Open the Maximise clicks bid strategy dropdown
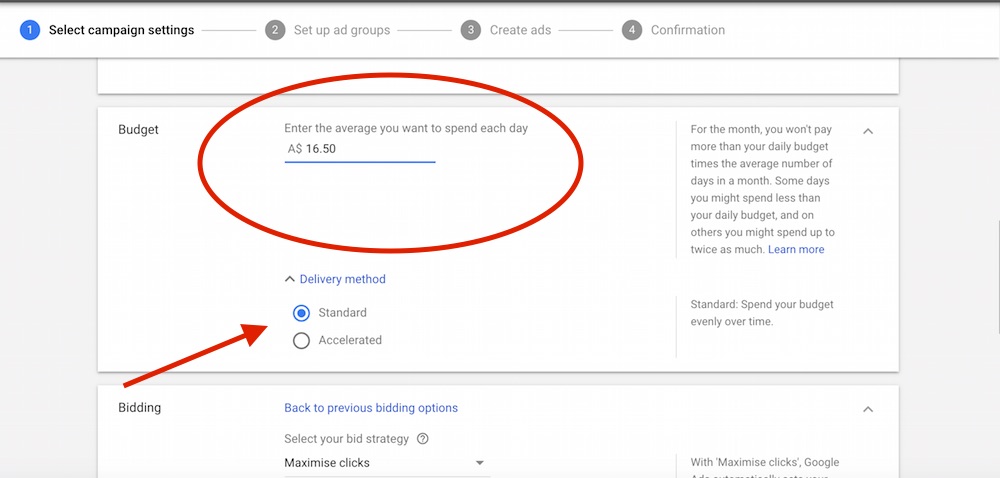The width and height of the screenshot is (1000, 478). pyautogui.click(x=386, y=463)
